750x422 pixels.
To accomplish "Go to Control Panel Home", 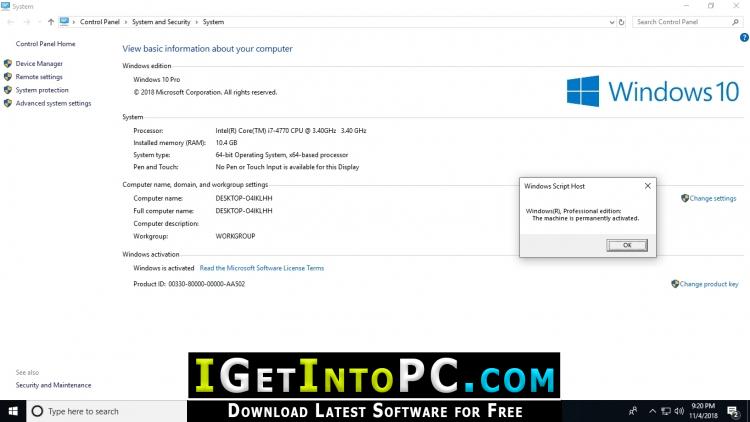I will coord(45,44).
